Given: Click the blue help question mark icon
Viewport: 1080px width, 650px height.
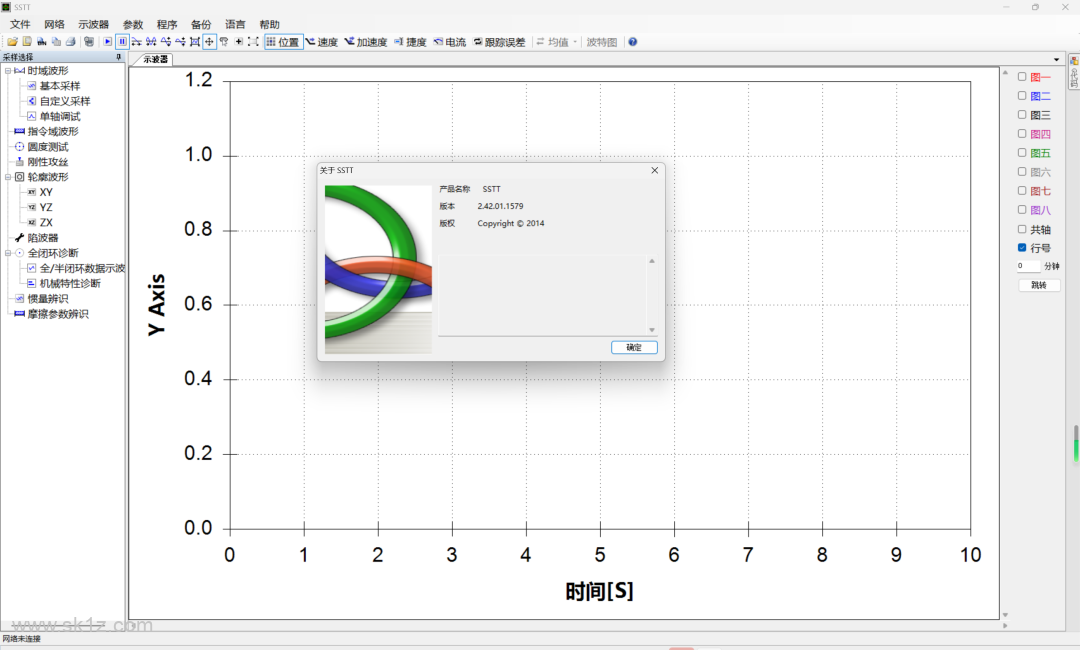Looking at the screenshot, I should point(632,42).
